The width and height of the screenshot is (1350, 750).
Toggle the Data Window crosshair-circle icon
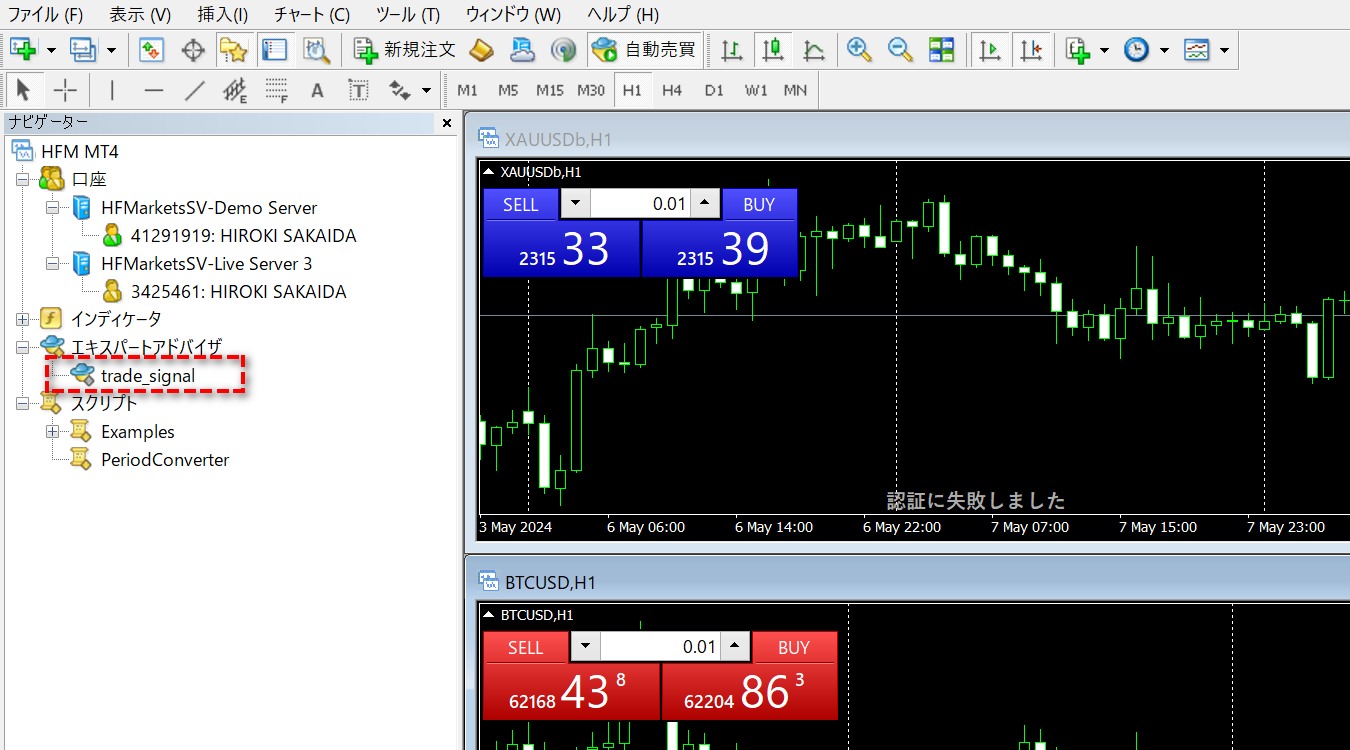click(x=192, y=48)
